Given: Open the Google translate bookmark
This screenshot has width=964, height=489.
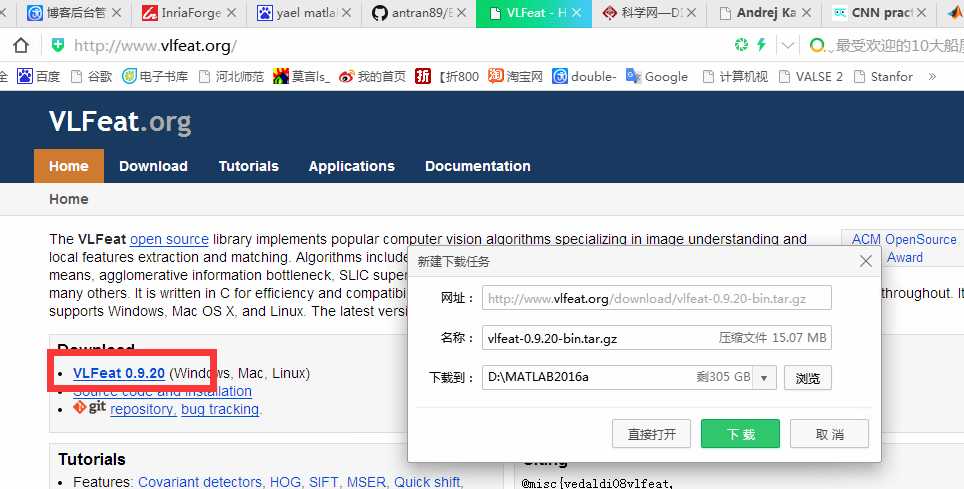Looking at the screenshot, I should tap(657, 76).
